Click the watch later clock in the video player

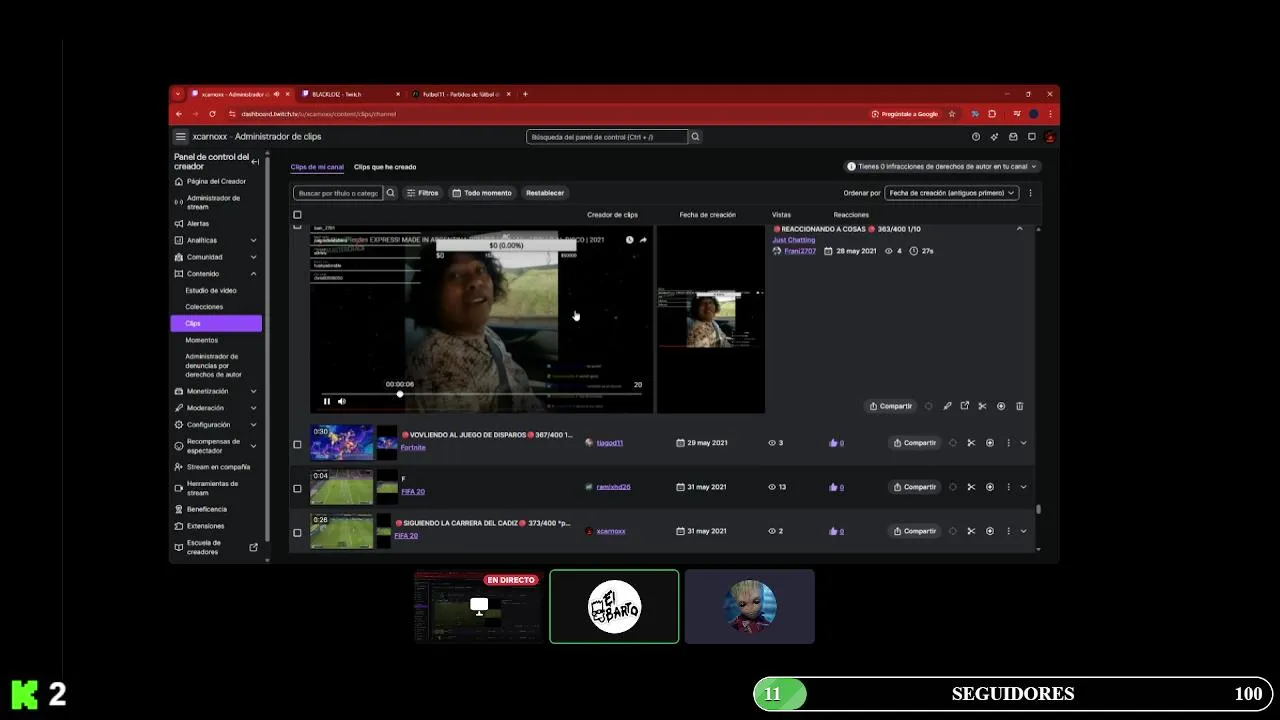[629, 240]
